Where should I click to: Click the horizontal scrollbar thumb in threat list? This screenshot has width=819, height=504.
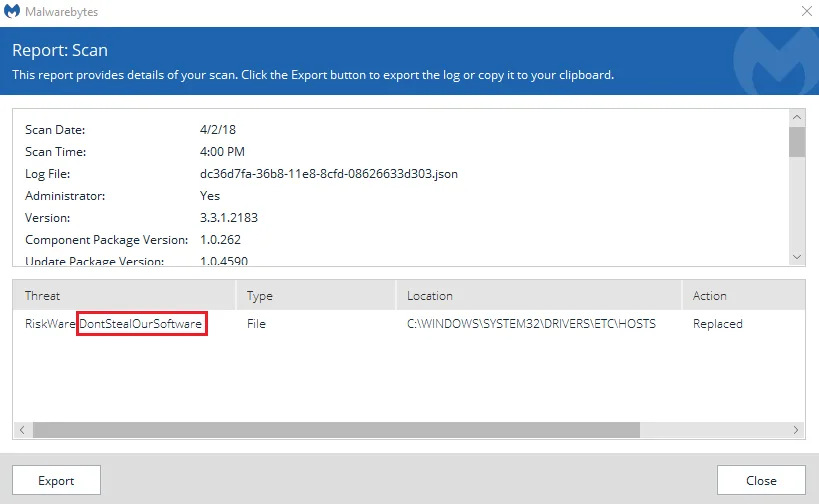click(x=336, y=430)
